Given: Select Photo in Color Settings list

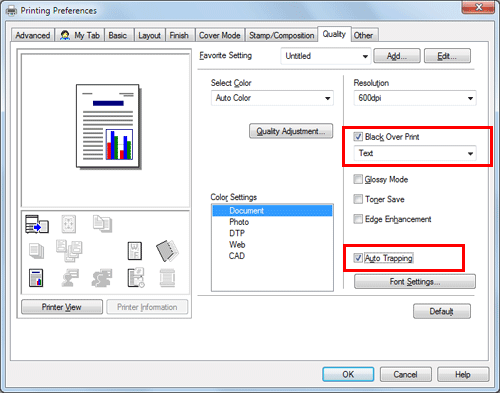Looking at the screenshot, I should 239,222.
